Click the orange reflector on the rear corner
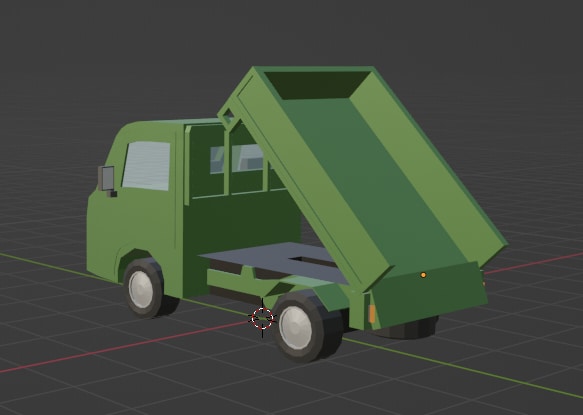This screenshot has height=415, width=583. [x=372, y=314]
